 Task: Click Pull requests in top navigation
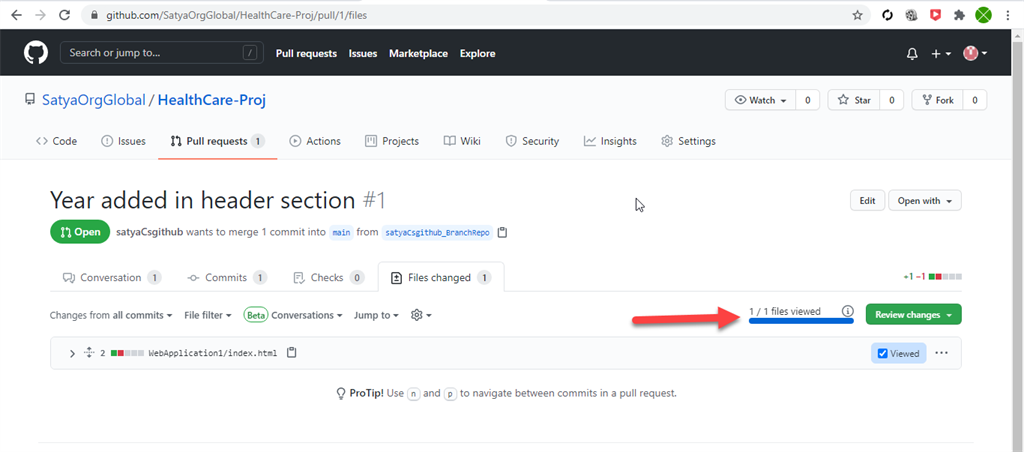[306, 54]
